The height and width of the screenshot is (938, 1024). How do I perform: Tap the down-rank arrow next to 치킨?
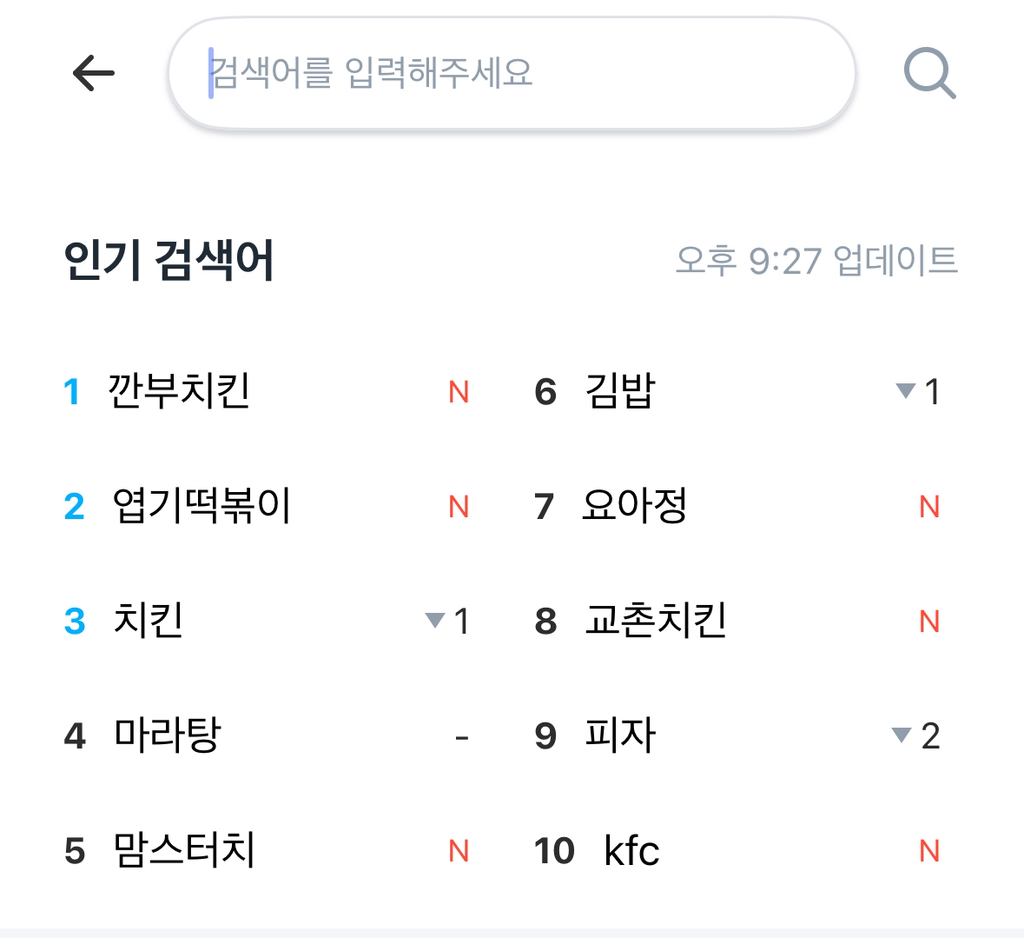pyautogui.click(x=435, y=621)
